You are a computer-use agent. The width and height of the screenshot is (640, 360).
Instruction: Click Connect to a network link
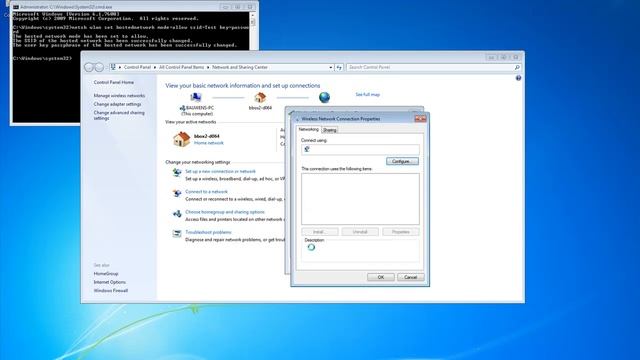pyautogui.click(x=206, y=191)
